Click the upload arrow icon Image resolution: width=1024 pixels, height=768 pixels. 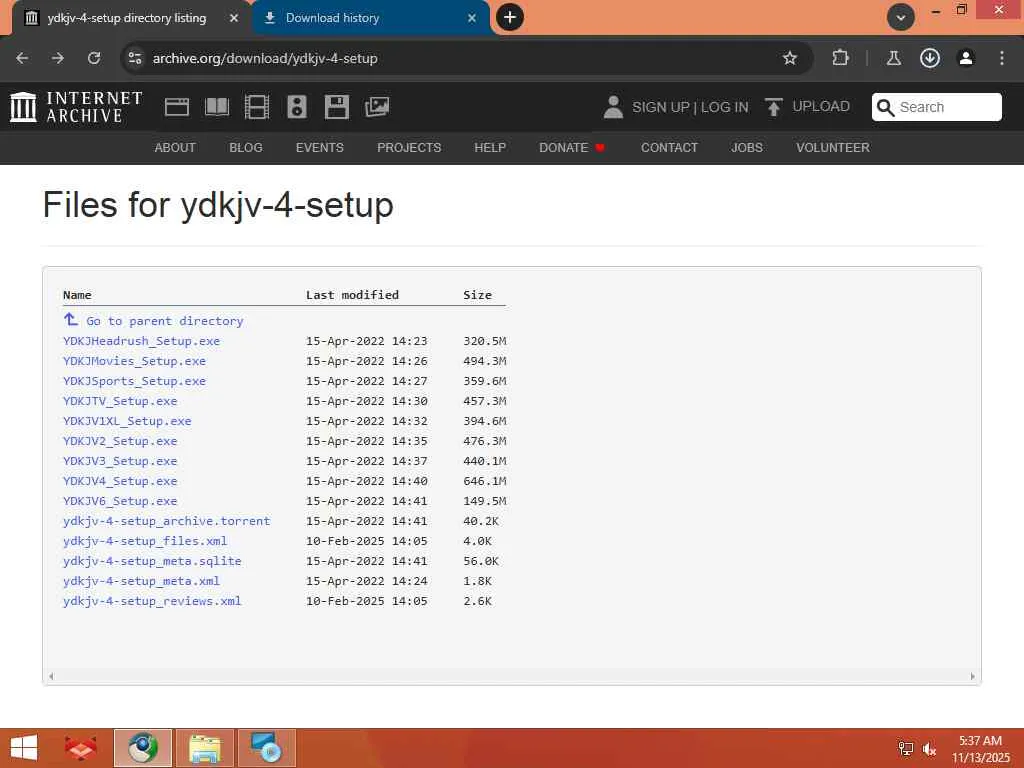(773, 107)
